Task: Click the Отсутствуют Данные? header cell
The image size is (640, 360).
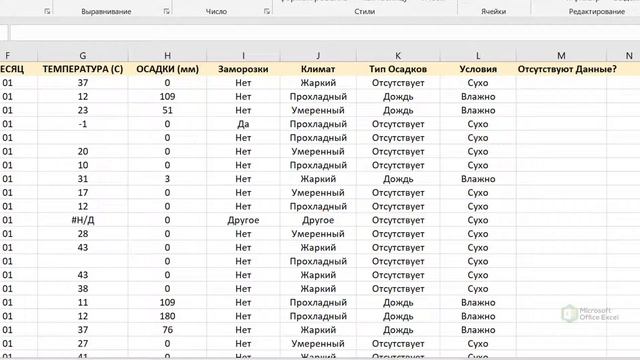Action: point(567,69)
